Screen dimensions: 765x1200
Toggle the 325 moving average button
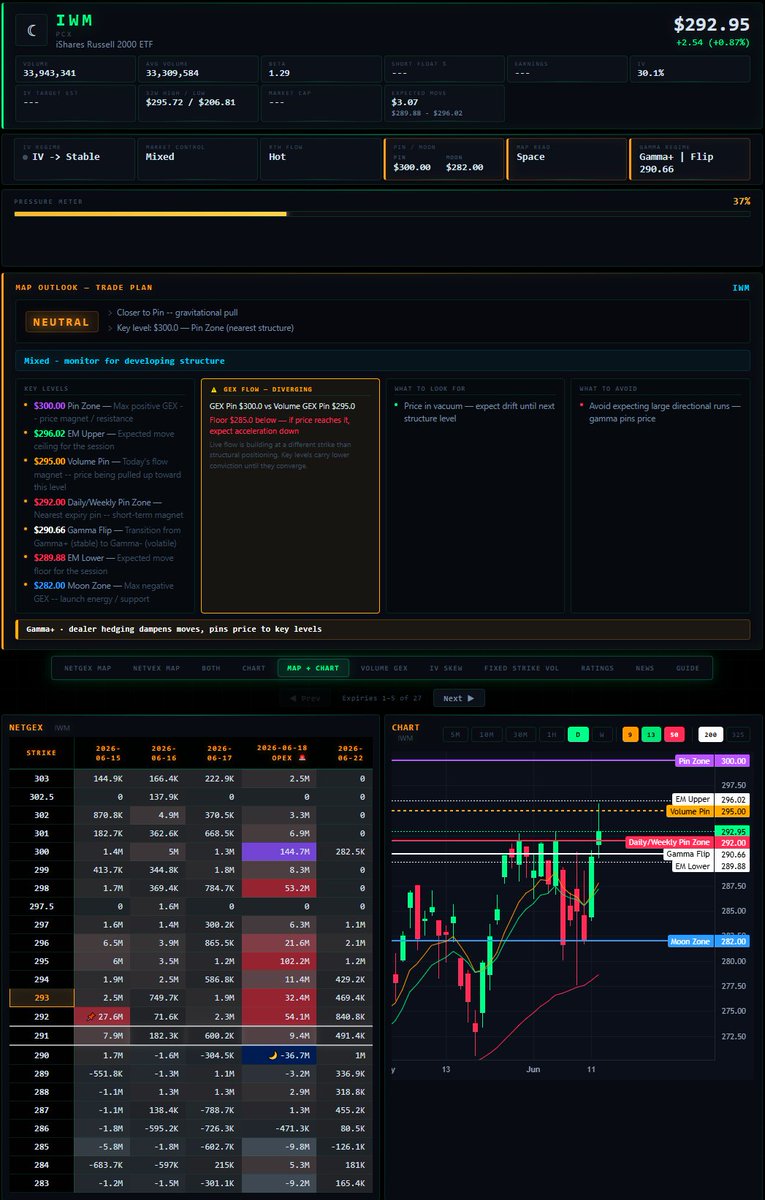(x=737, y=735)
